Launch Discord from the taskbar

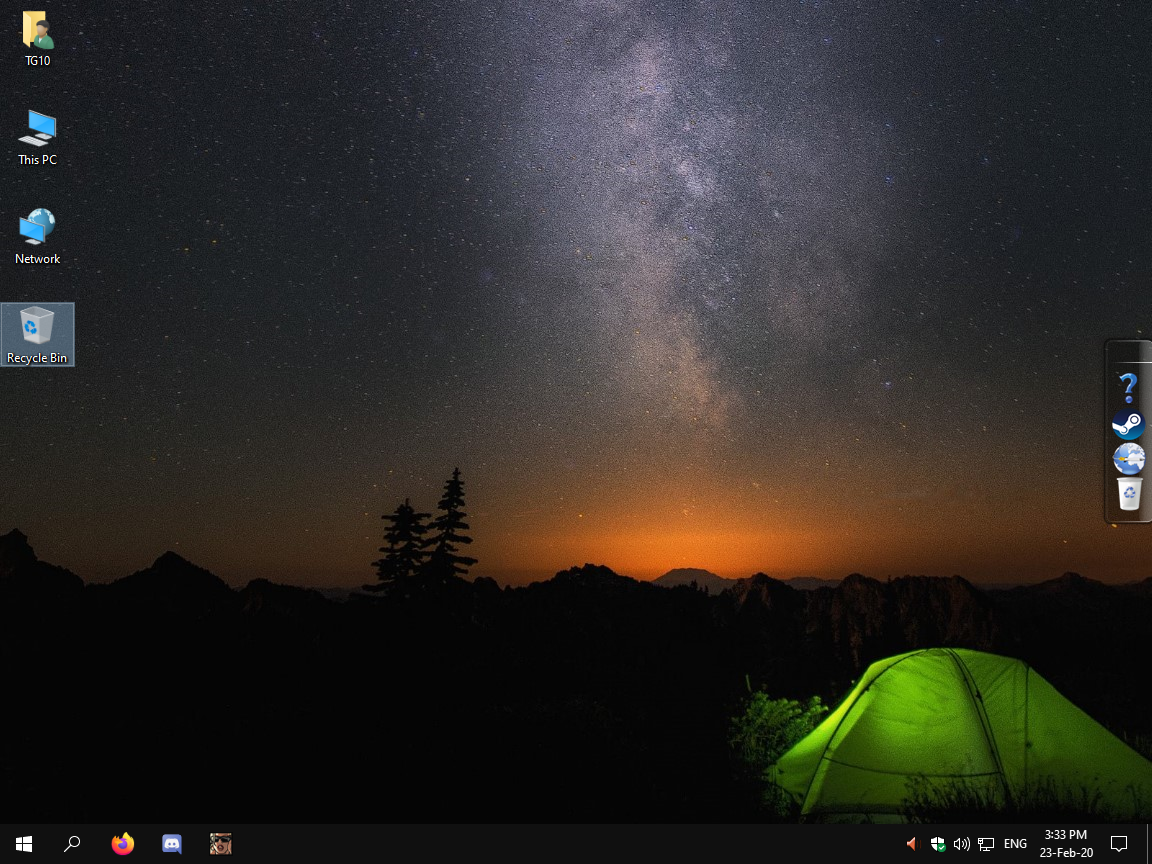coord(171,843)
